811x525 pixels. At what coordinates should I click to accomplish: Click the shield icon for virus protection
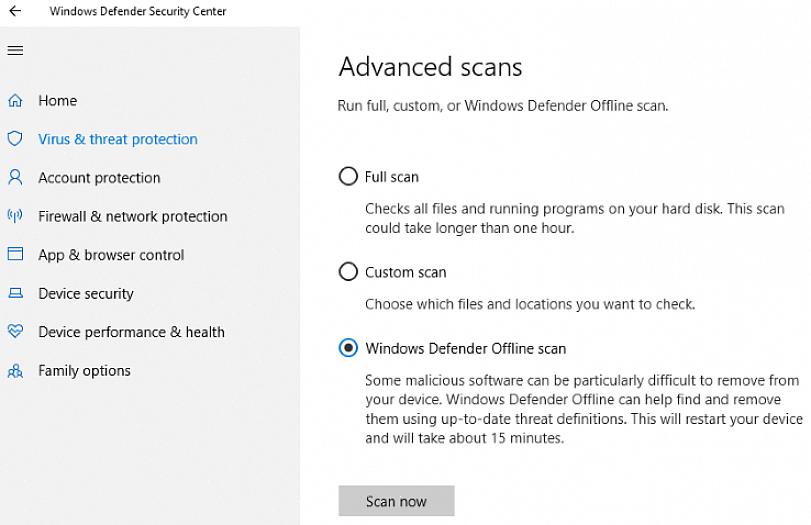tap(15, 139)
